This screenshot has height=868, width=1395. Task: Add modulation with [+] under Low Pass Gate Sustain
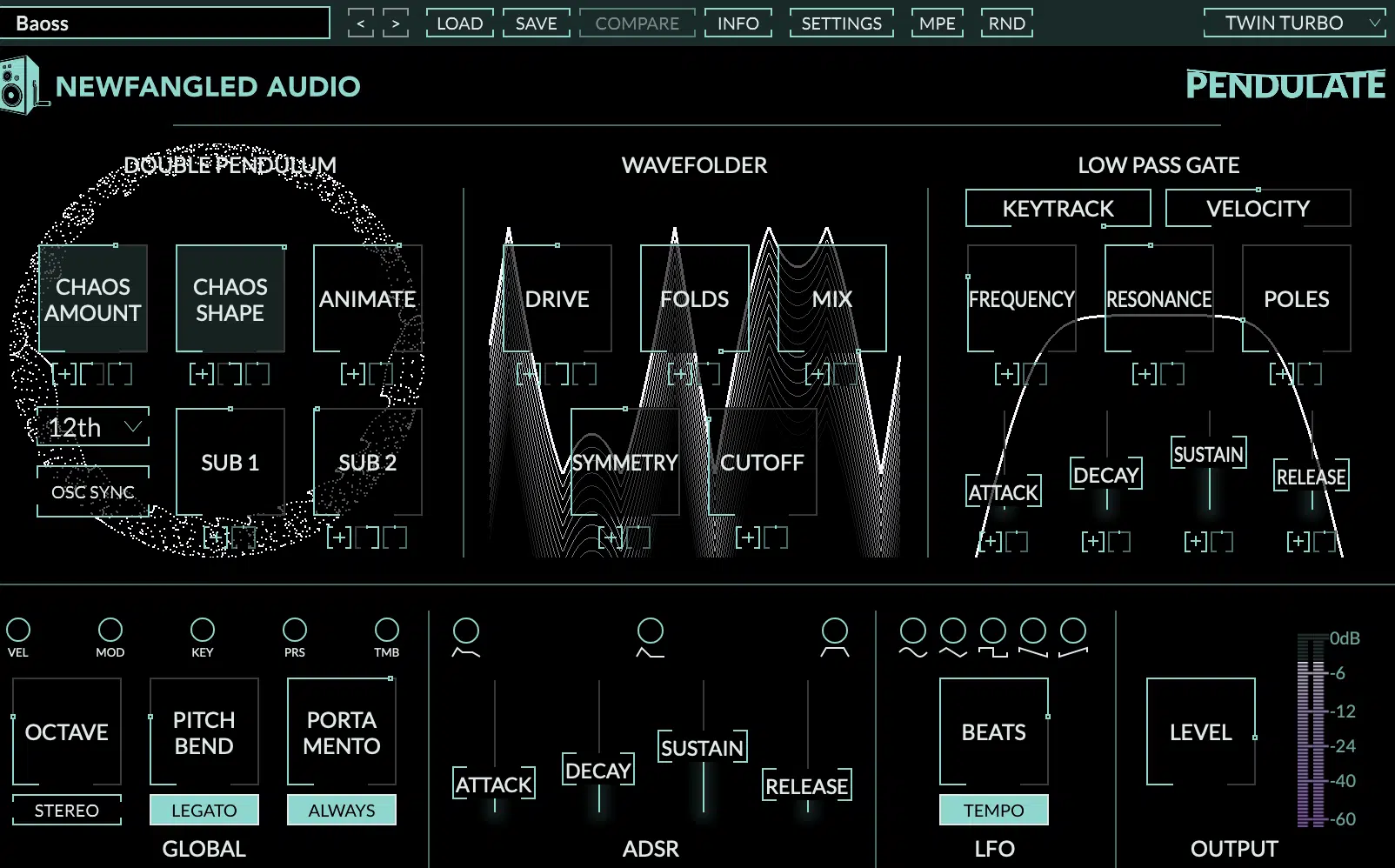1197,542
